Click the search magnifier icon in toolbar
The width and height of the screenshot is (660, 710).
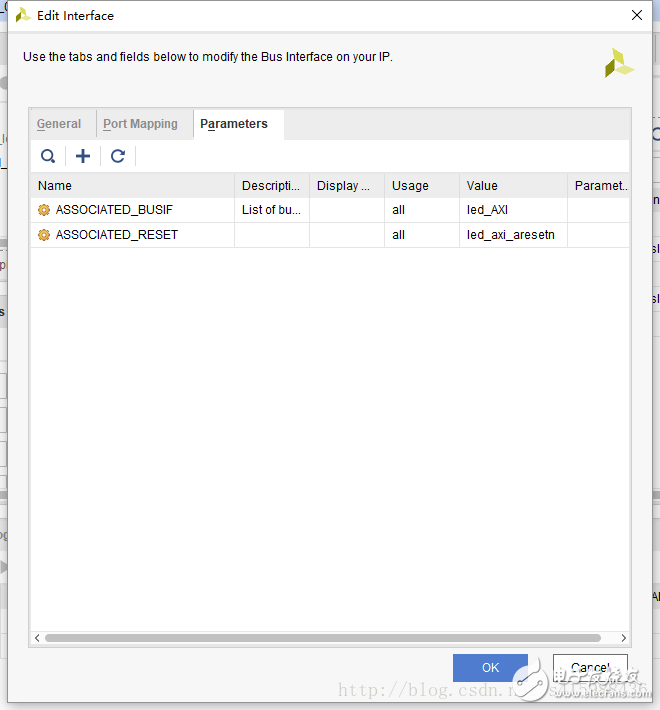coord(48,156)
